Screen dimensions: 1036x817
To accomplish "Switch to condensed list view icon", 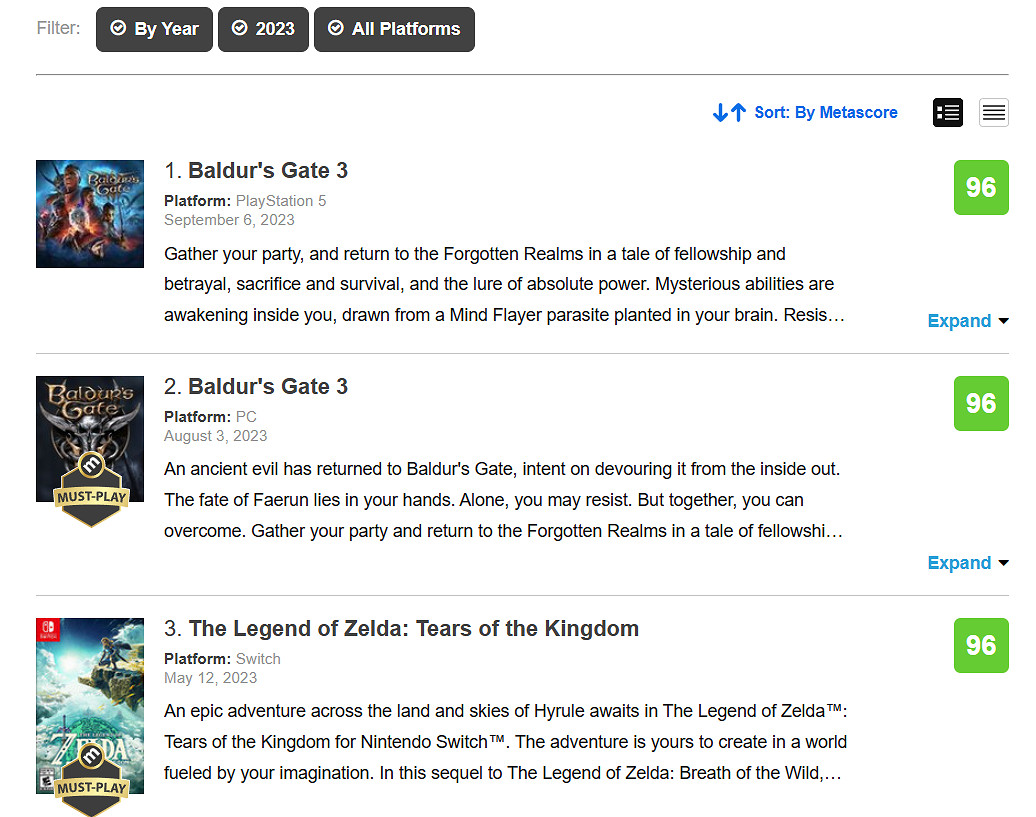I will 993,113.
